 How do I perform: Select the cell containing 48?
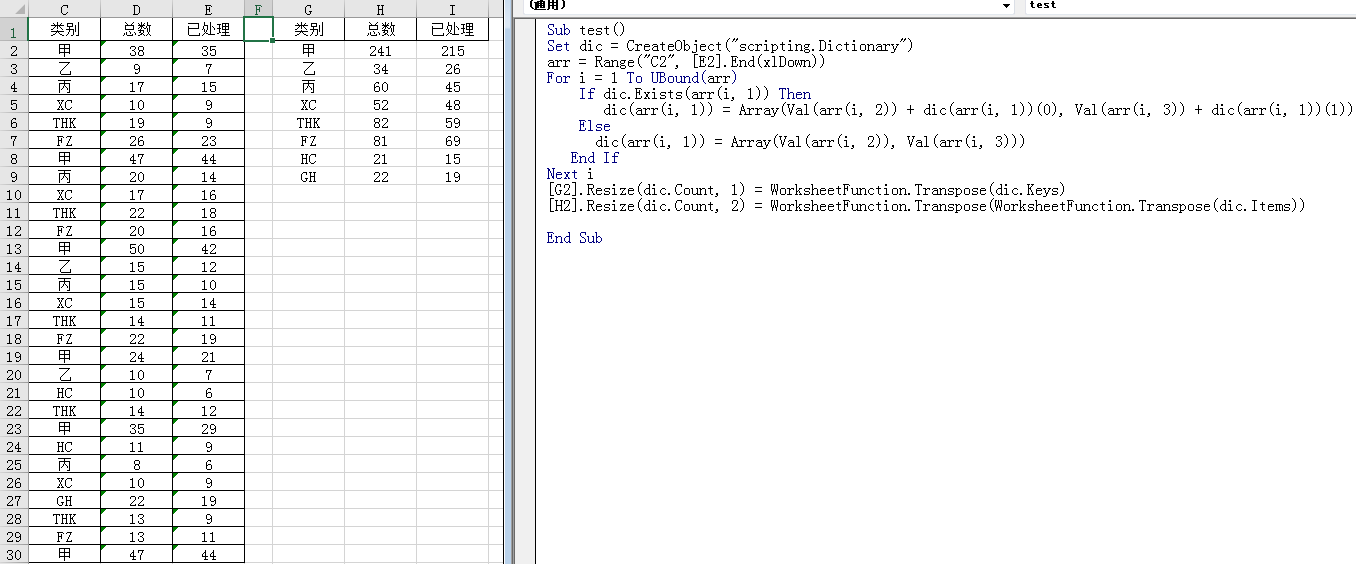[x=453, y=105]
